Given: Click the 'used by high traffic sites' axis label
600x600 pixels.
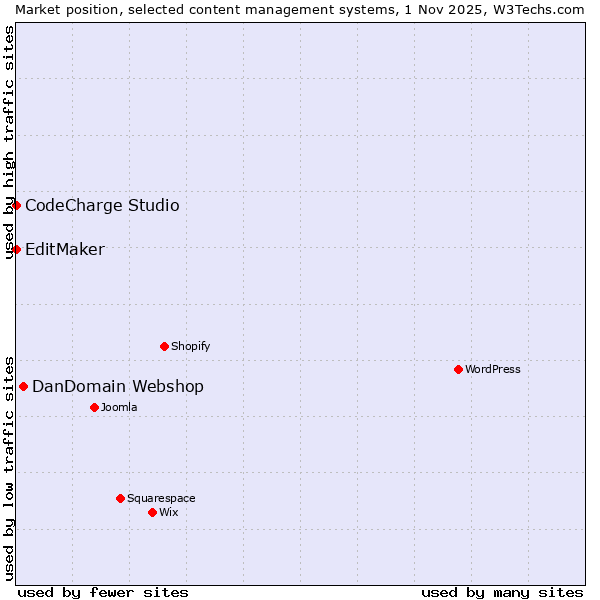Looking at the screenshot, I should 9,142.
